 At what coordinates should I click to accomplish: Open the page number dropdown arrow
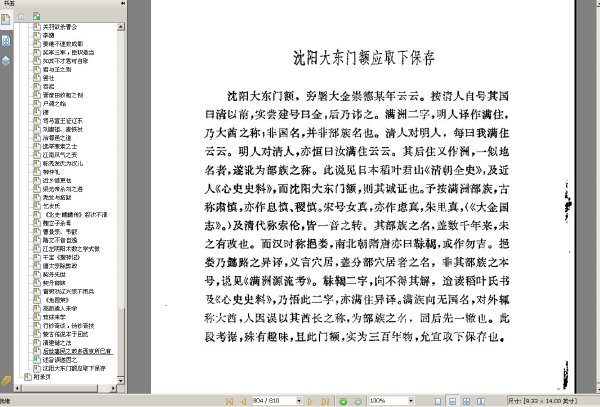pyautogui.click(x=299, y=401)
